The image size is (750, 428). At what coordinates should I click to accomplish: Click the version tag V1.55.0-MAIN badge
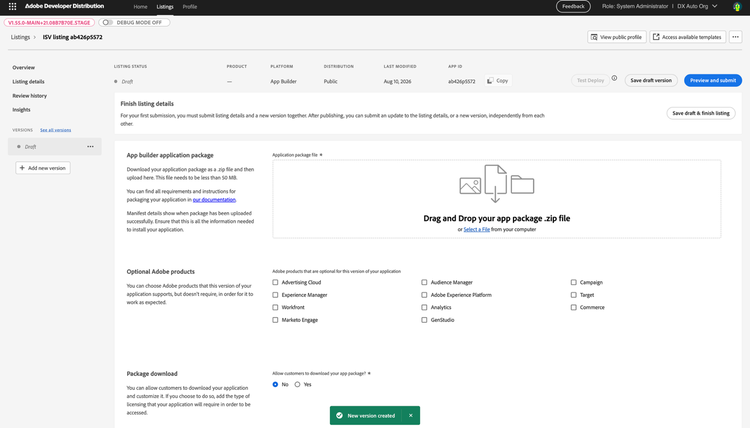click(49, 22)
